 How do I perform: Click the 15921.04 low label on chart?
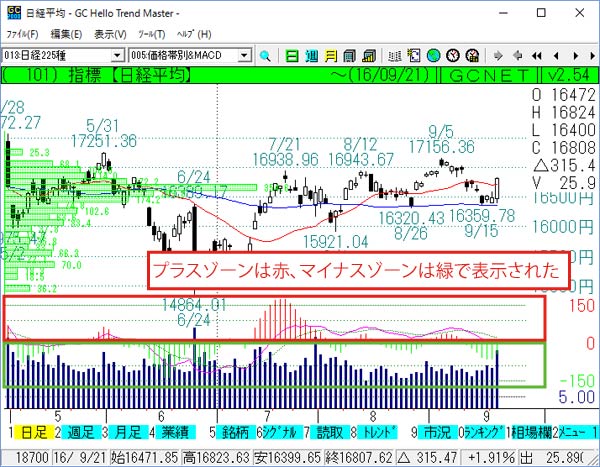336,242
